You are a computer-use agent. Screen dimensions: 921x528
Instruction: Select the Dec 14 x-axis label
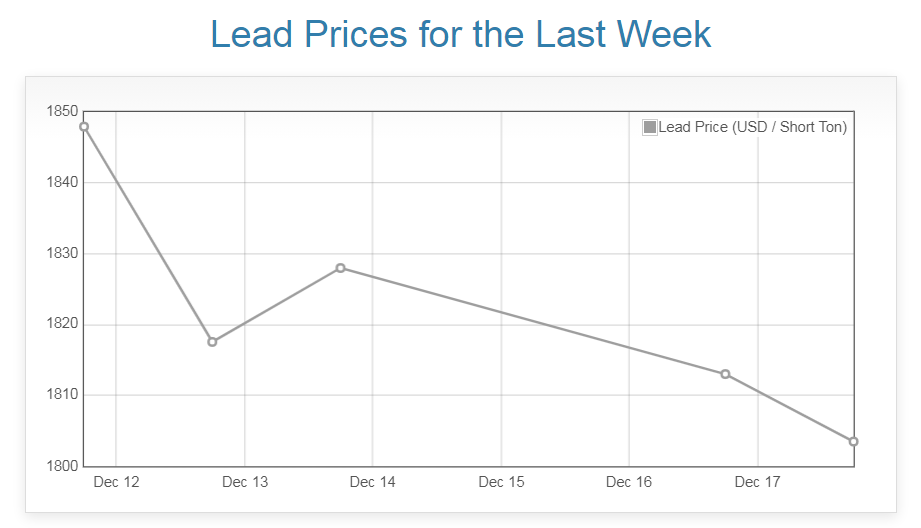(x=372, y=482)
